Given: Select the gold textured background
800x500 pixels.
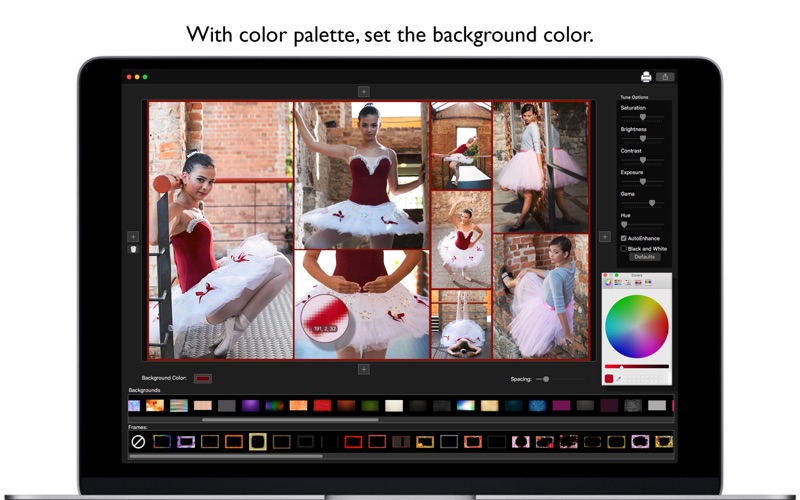Looking at the screenshot, I should (489, 406).
